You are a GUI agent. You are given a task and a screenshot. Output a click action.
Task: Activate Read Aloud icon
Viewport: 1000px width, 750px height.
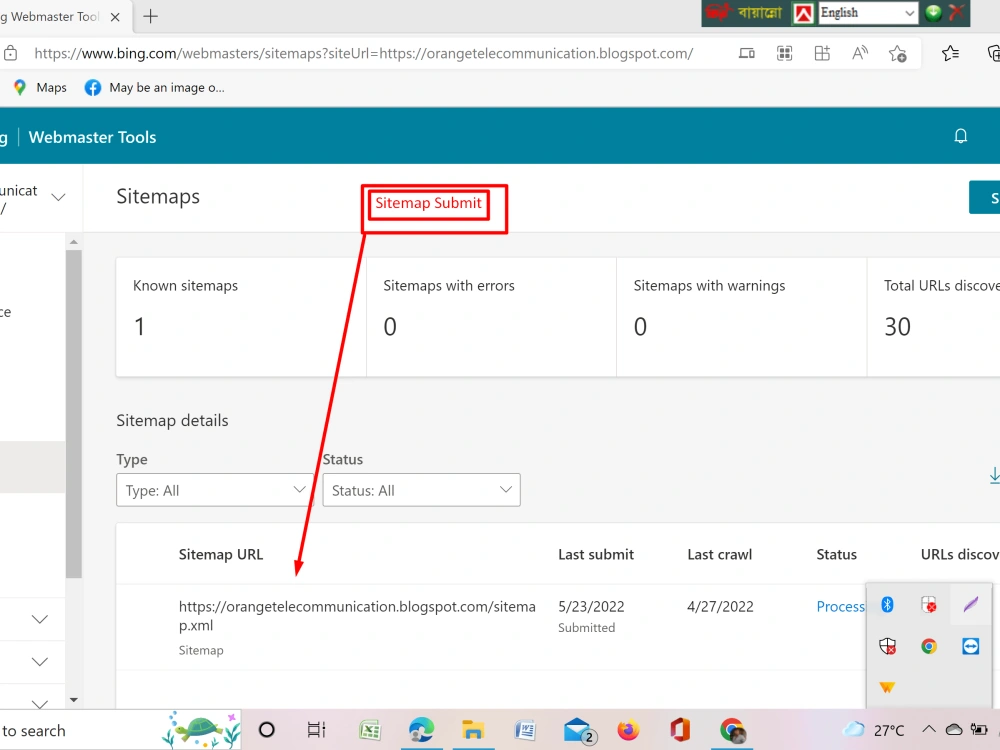tap(860, 54)
